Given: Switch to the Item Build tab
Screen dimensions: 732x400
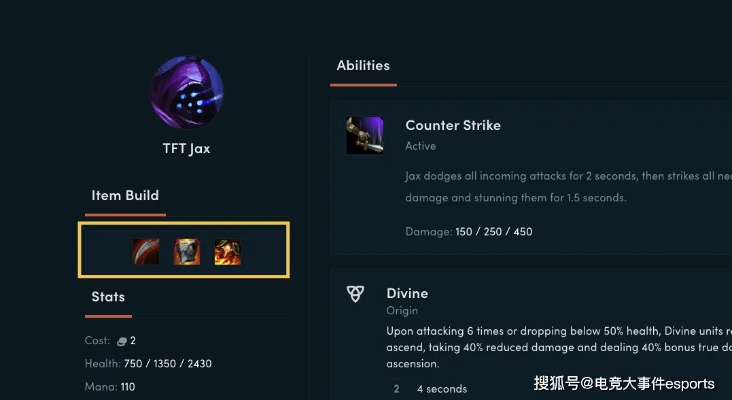Looking at the screenshot, I should pyautogui.click(x=125, y=195).
